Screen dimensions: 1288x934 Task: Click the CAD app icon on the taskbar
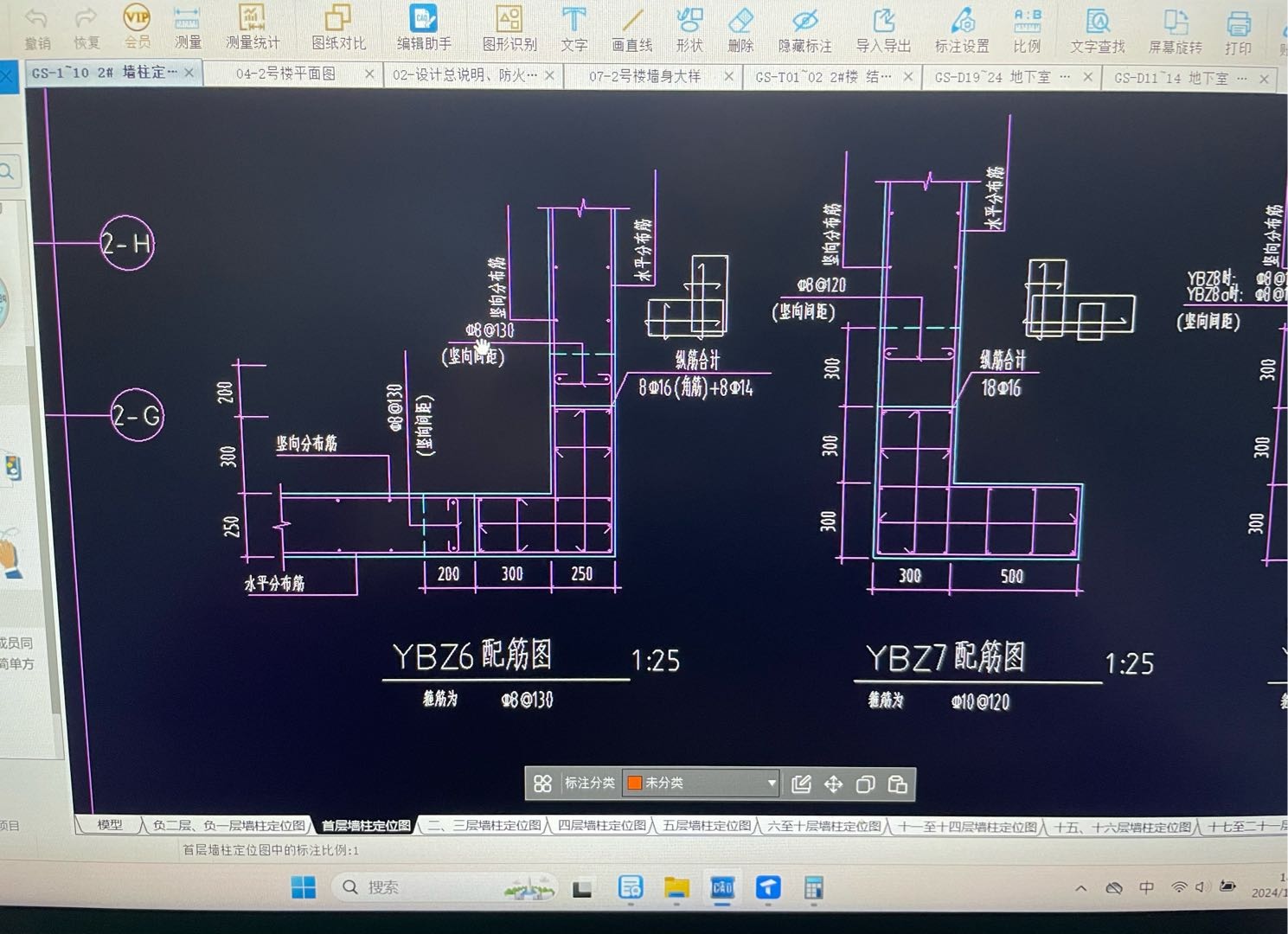(x=722, y=887)
